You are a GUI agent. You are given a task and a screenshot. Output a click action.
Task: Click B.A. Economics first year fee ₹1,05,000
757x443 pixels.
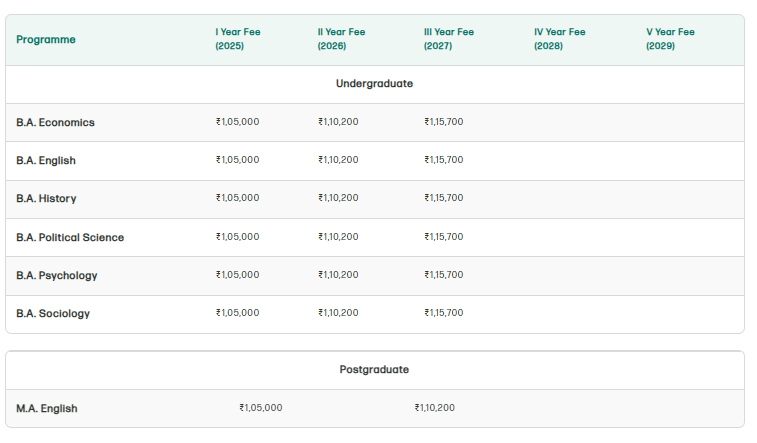pyautogui.click(x=238, y=122)
